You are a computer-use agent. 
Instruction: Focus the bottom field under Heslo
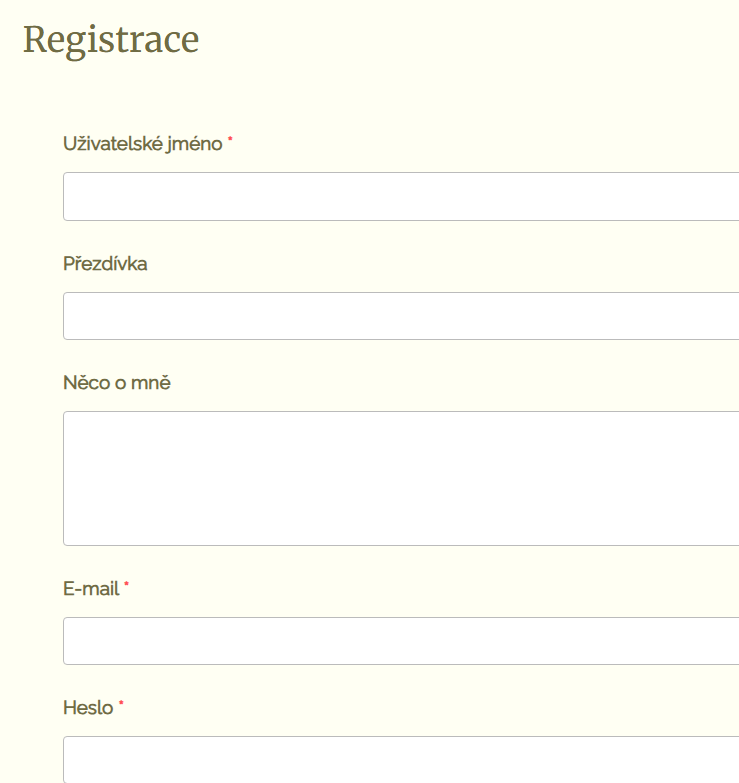(400, 760)
